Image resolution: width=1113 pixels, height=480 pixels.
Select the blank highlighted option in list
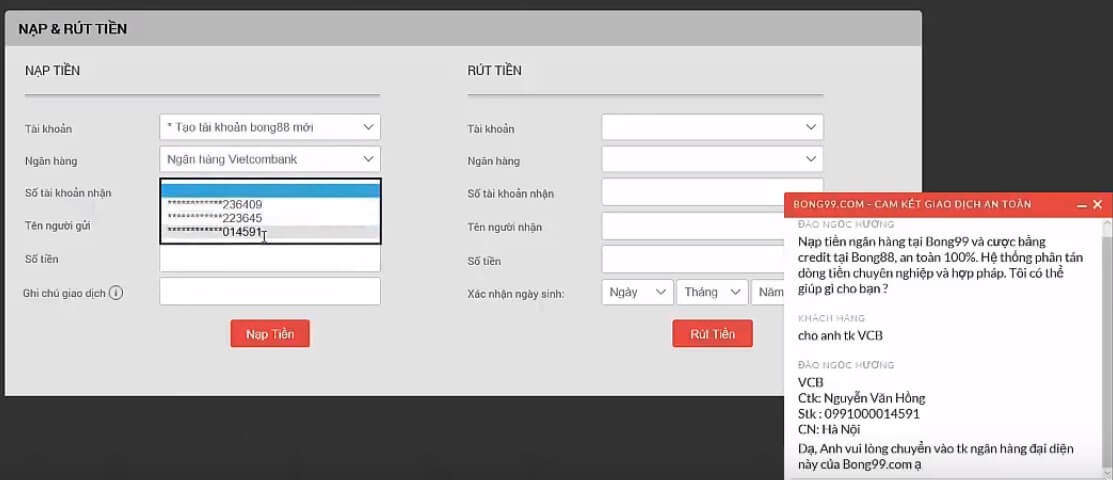click(269, 190)
